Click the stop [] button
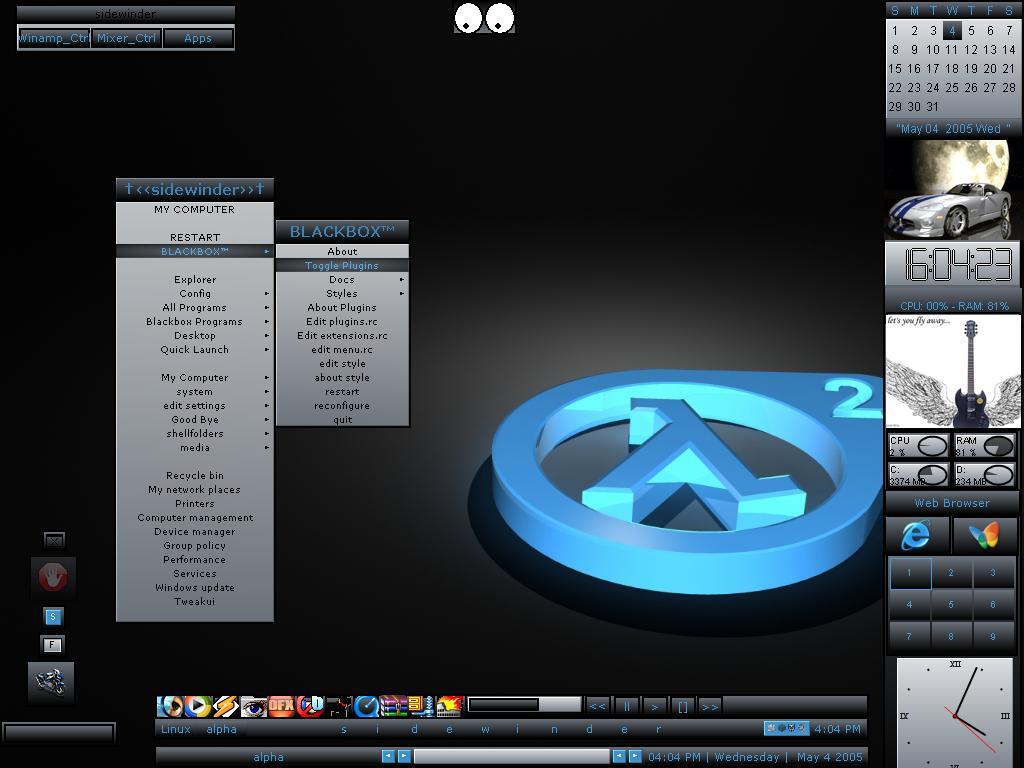 click(682, 706)
